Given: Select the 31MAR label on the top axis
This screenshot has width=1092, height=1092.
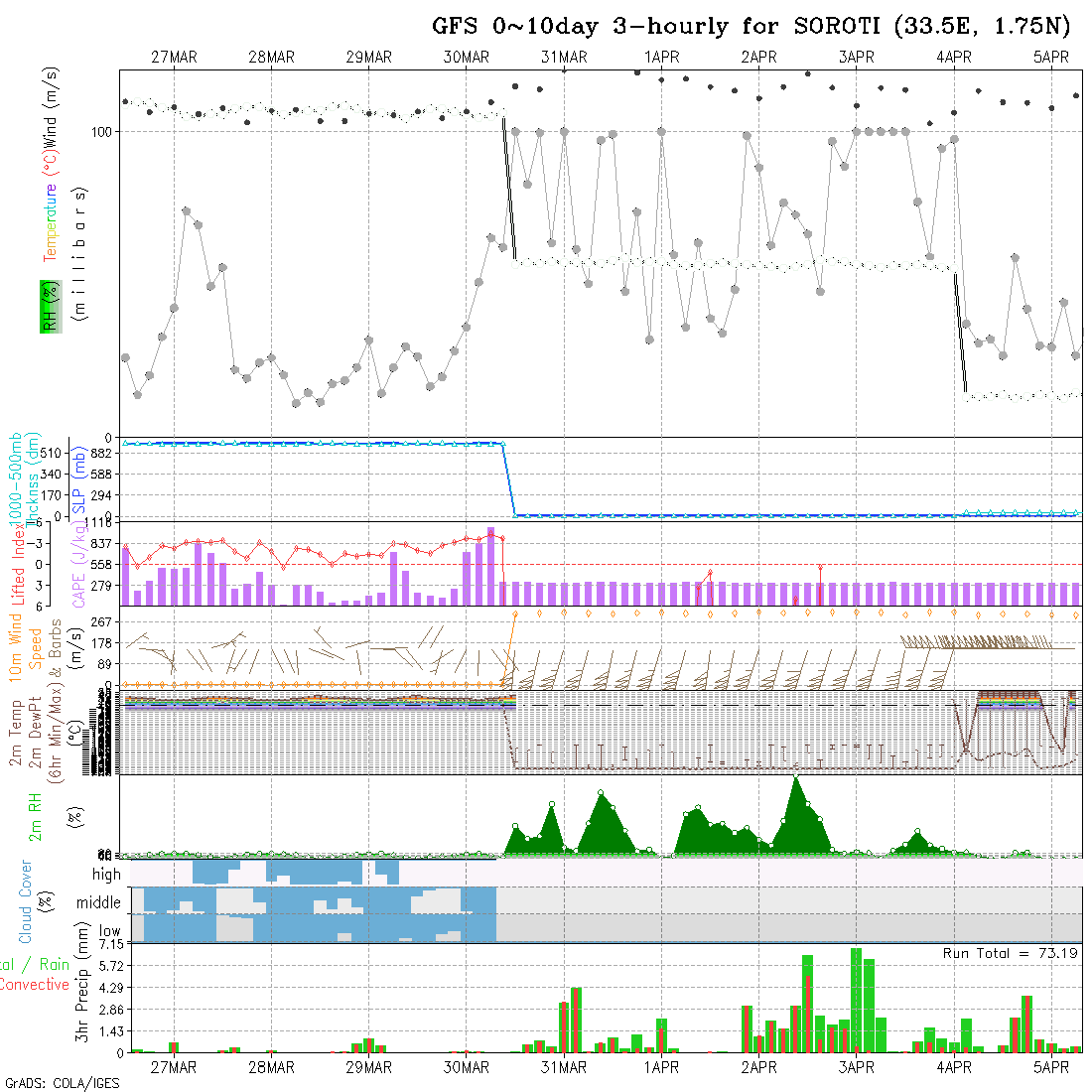Looking at the screenshot, I should (564, 58).
